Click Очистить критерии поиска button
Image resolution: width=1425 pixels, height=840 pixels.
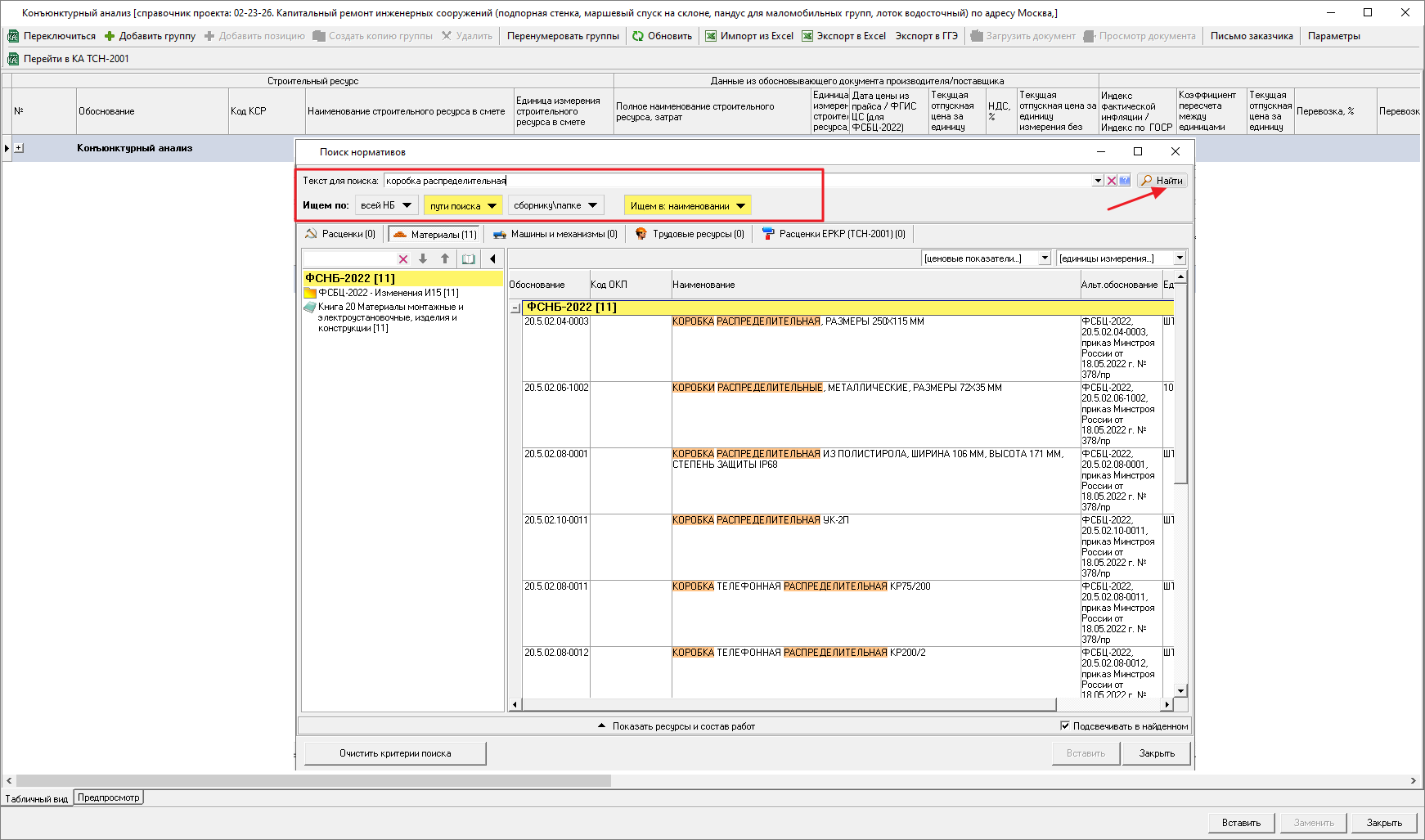(395, 753)
